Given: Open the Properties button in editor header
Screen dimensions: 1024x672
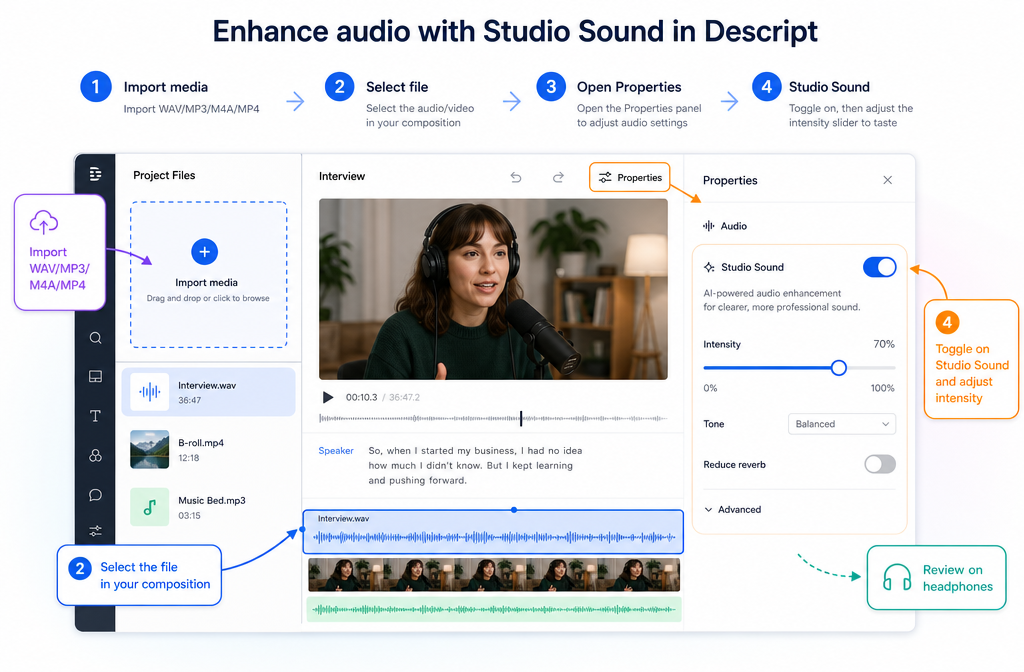Looking at the screenshot, I should [630, 177].
